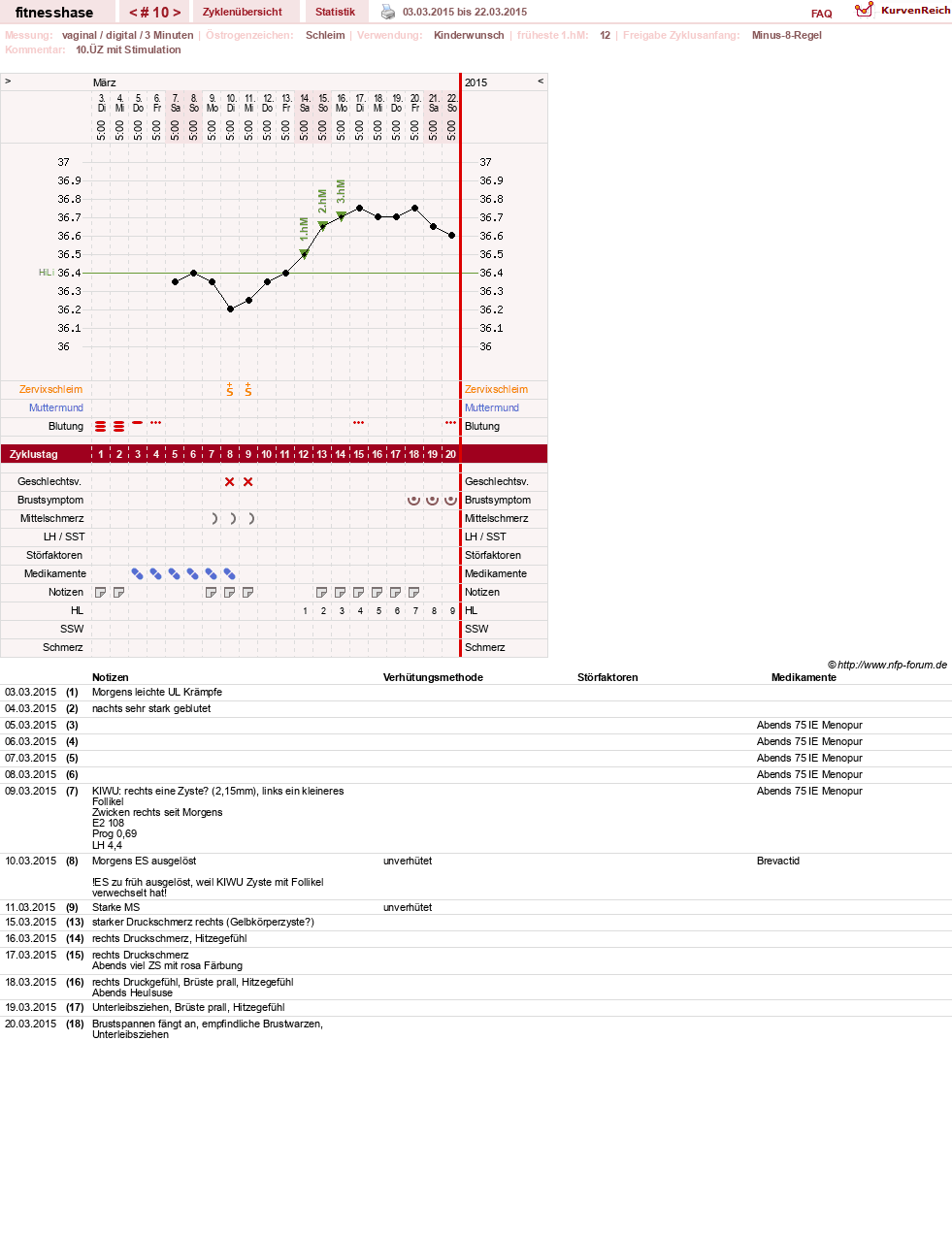This screenshot has height=1236, width=952.
Task: Click the 2.hM triangle marker
Action: click(x=323, y=226)
